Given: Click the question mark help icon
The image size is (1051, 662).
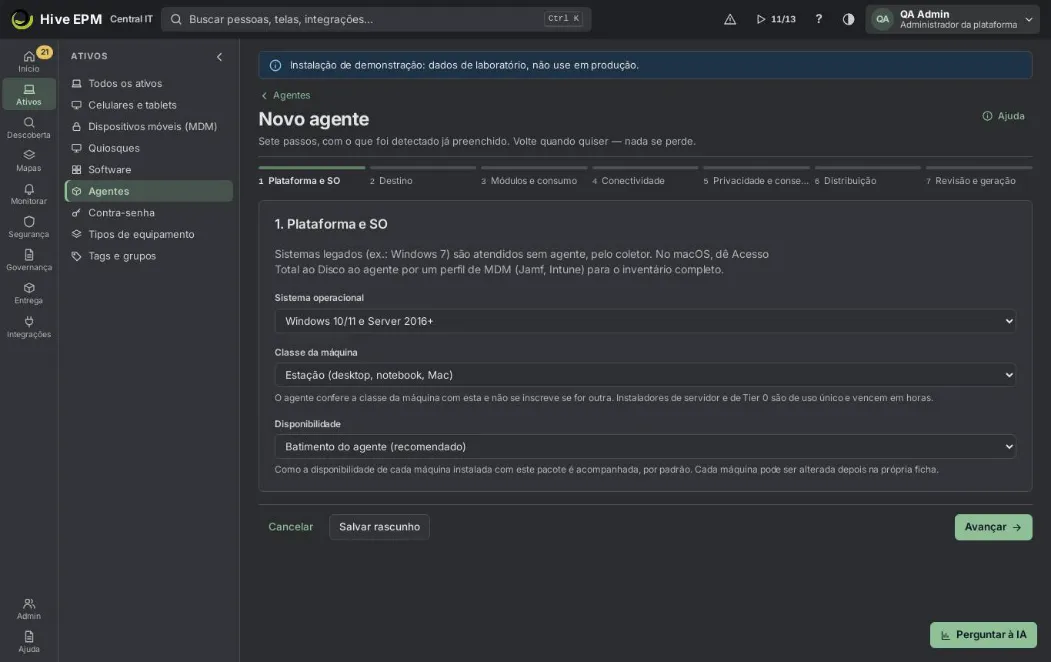Looking at the screenshot, I should point(818,19).
